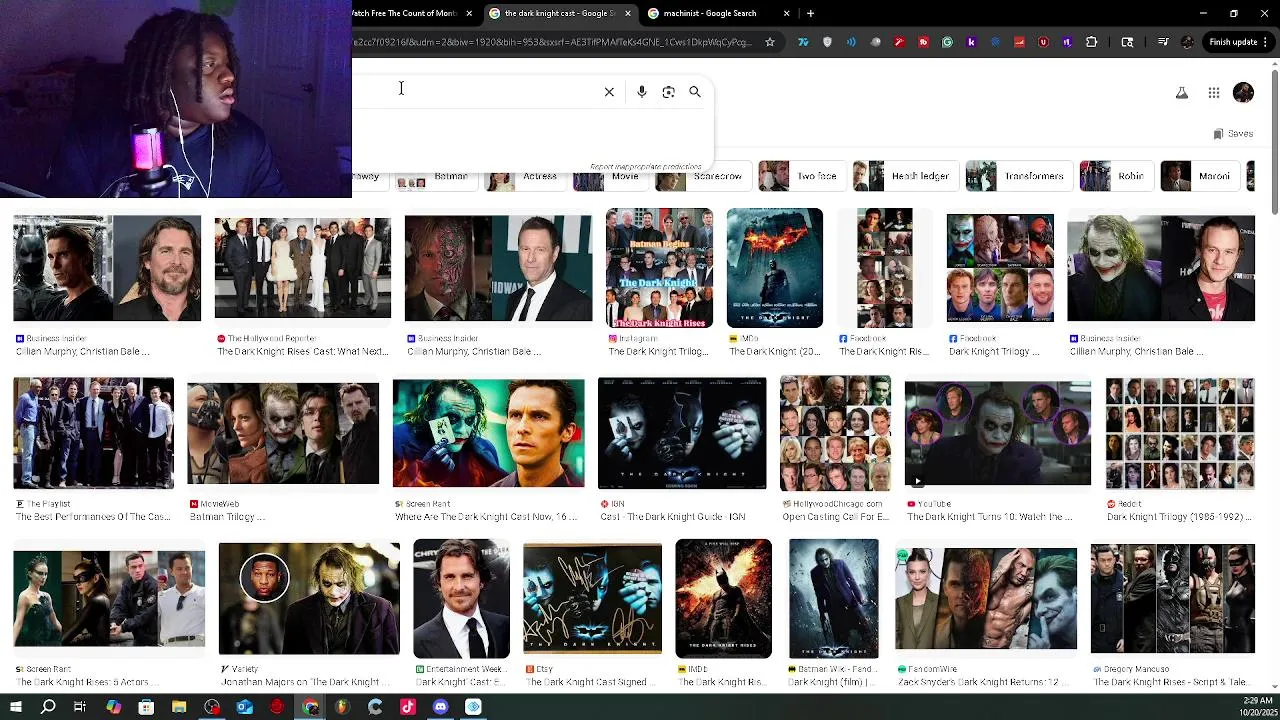Close the dark knight cast tab
This screenshot has height=720, width=1280.
(628, 13)
